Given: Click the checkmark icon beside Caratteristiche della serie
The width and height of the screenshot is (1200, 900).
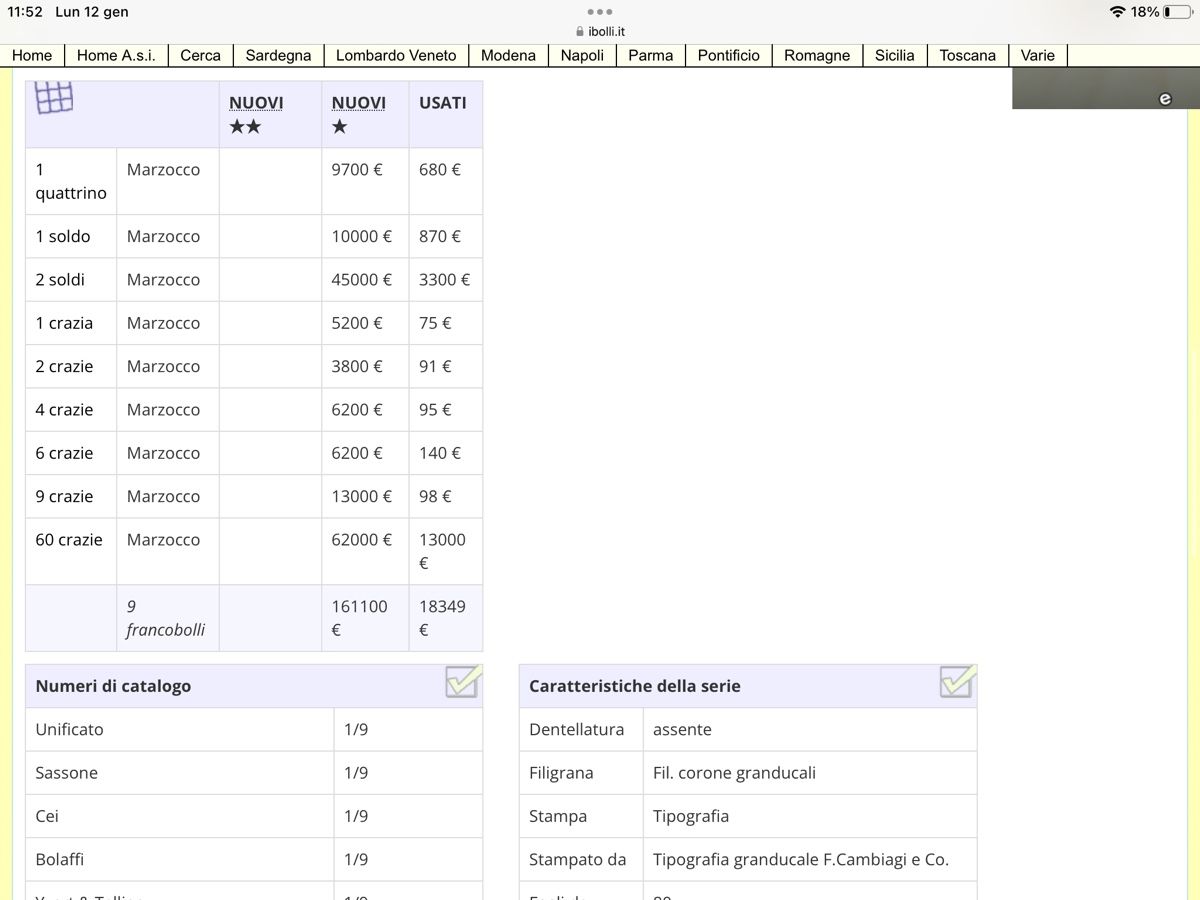Looking at the screenshot, I should (957, 682).
